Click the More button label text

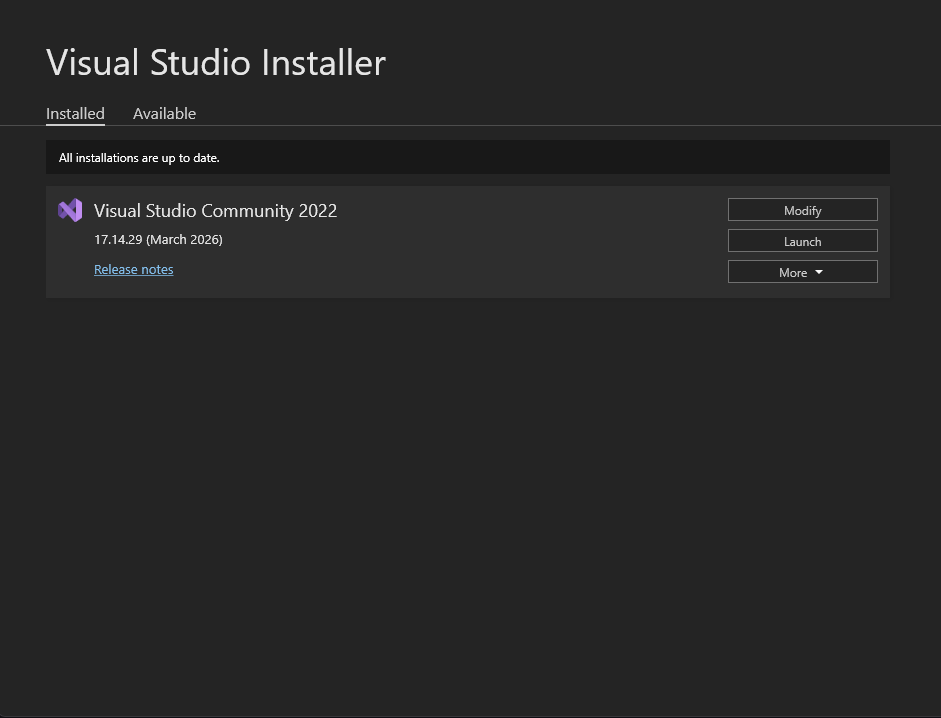(x=792, y=272)
